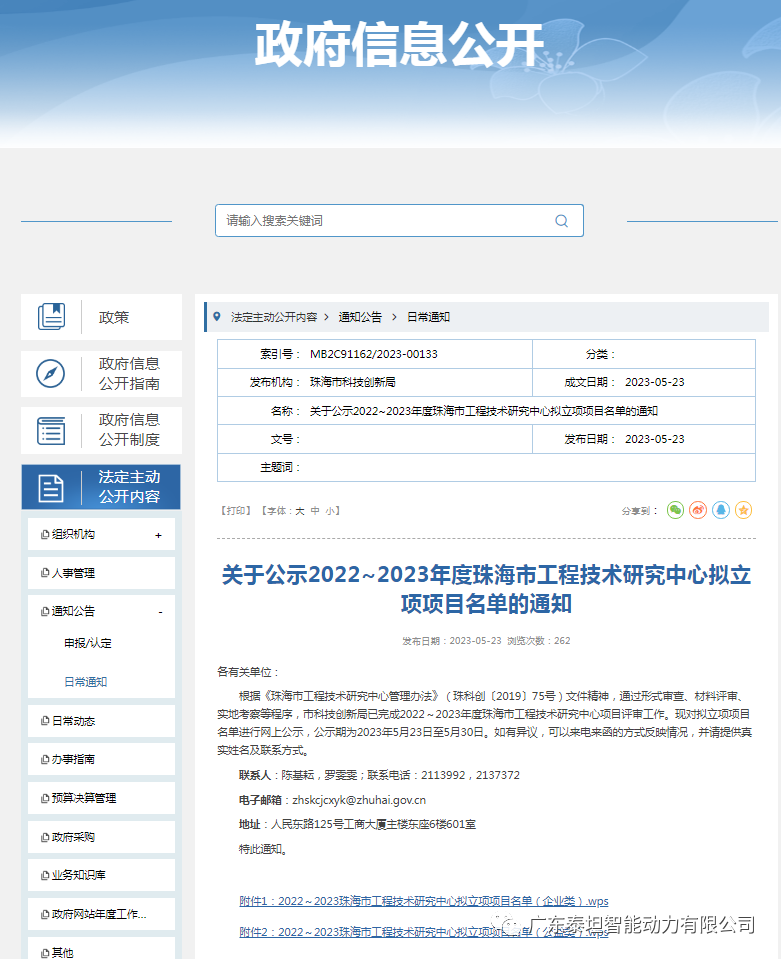Screen dimensions: 781x959
Task: Click the document icon for 法定主动公开内容
Action: coord(51,487)
